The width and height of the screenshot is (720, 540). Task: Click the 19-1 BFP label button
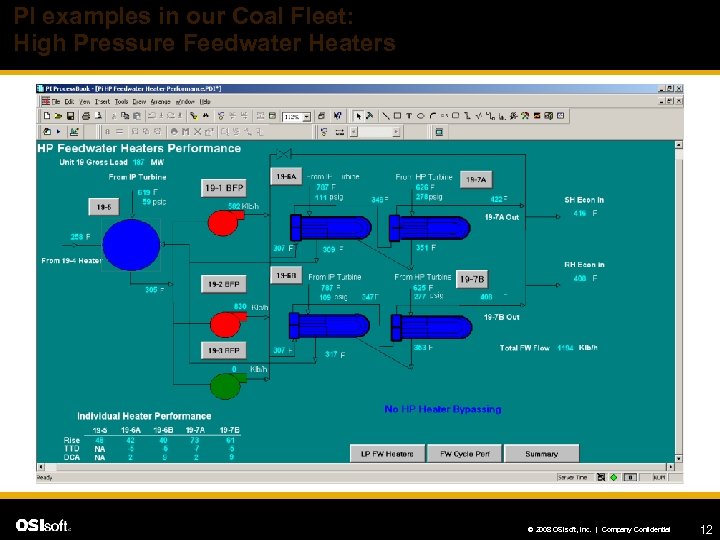[224, 188]
